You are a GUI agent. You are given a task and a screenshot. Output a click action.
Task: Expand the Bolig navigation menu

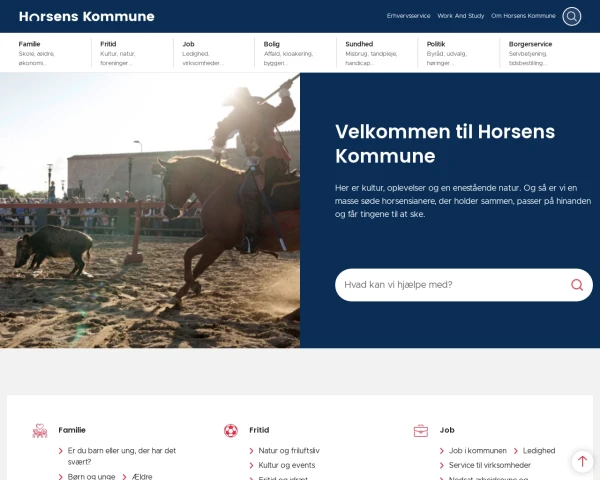tap(295, 53)
